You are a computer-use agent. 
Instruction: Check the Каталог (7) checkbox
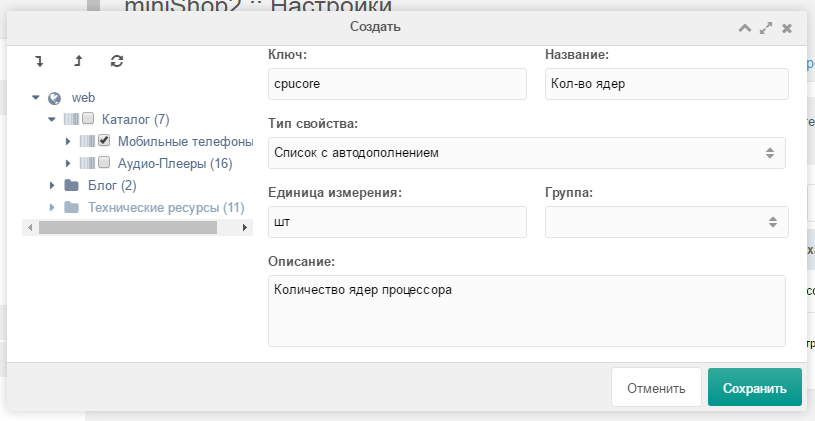click(88, 119)
